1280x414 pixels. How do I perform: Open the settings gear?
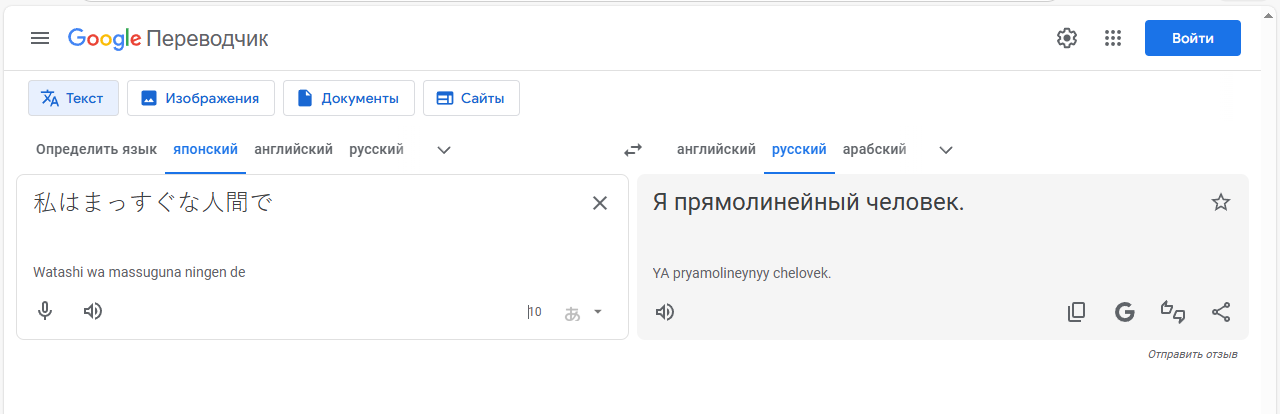coord(1067,38)
